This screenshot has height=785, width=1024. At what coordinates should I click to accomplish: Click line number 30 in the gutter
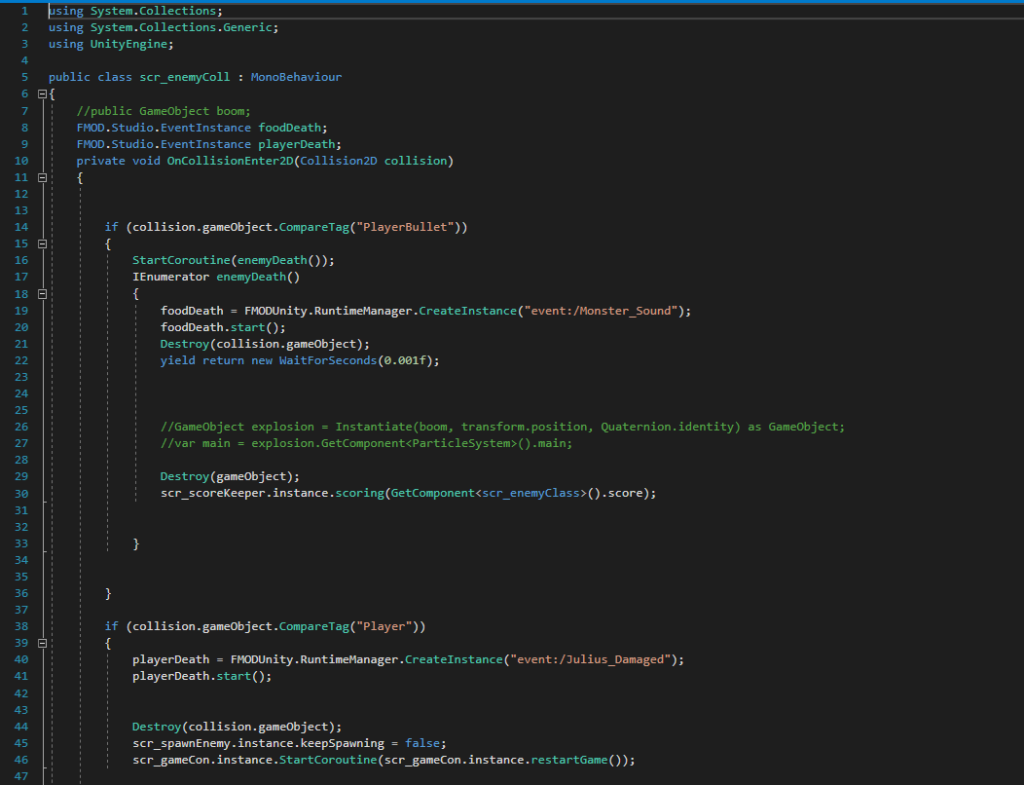click(22, 493)
